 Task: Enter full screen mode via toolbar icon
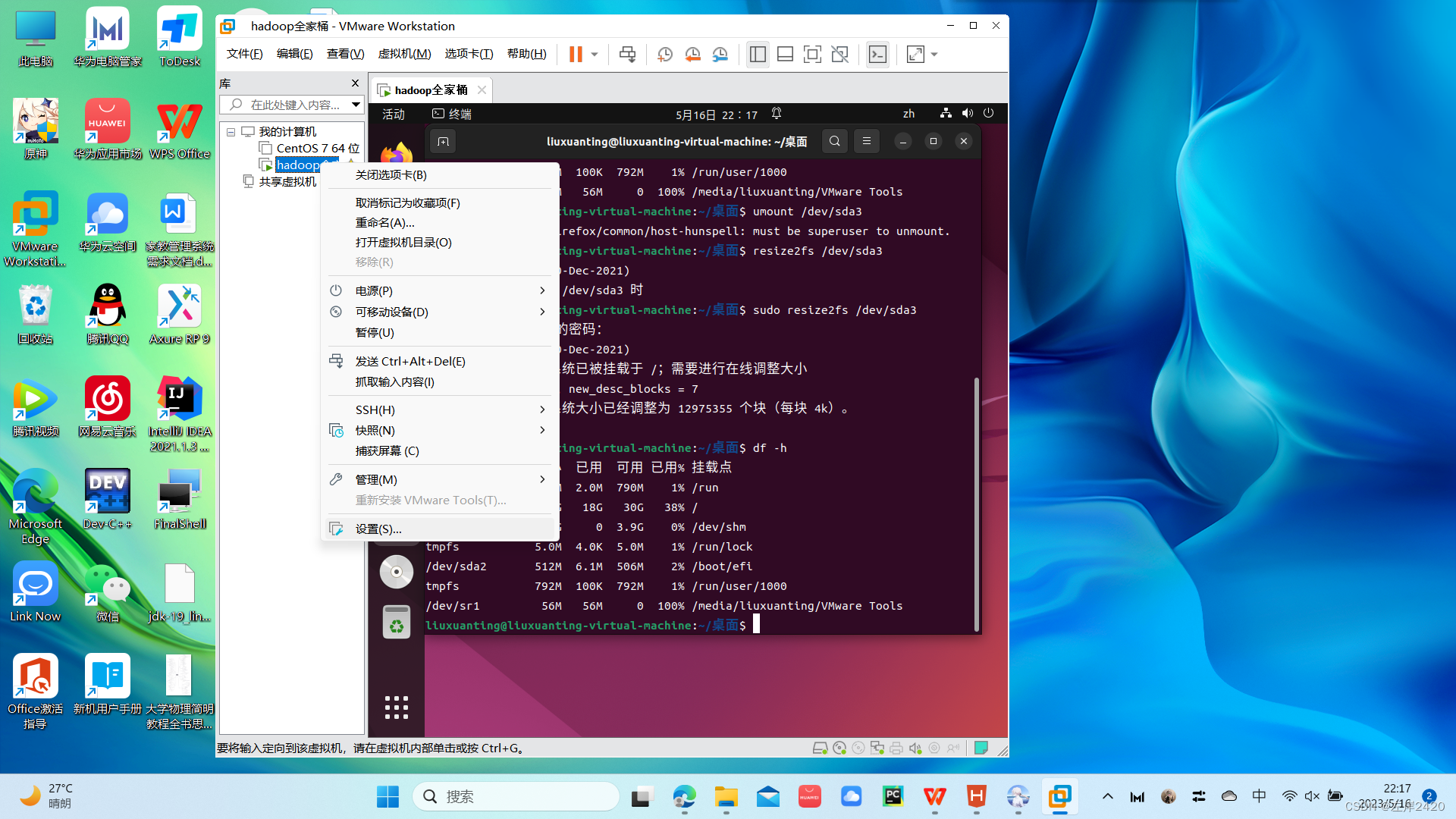812,54
